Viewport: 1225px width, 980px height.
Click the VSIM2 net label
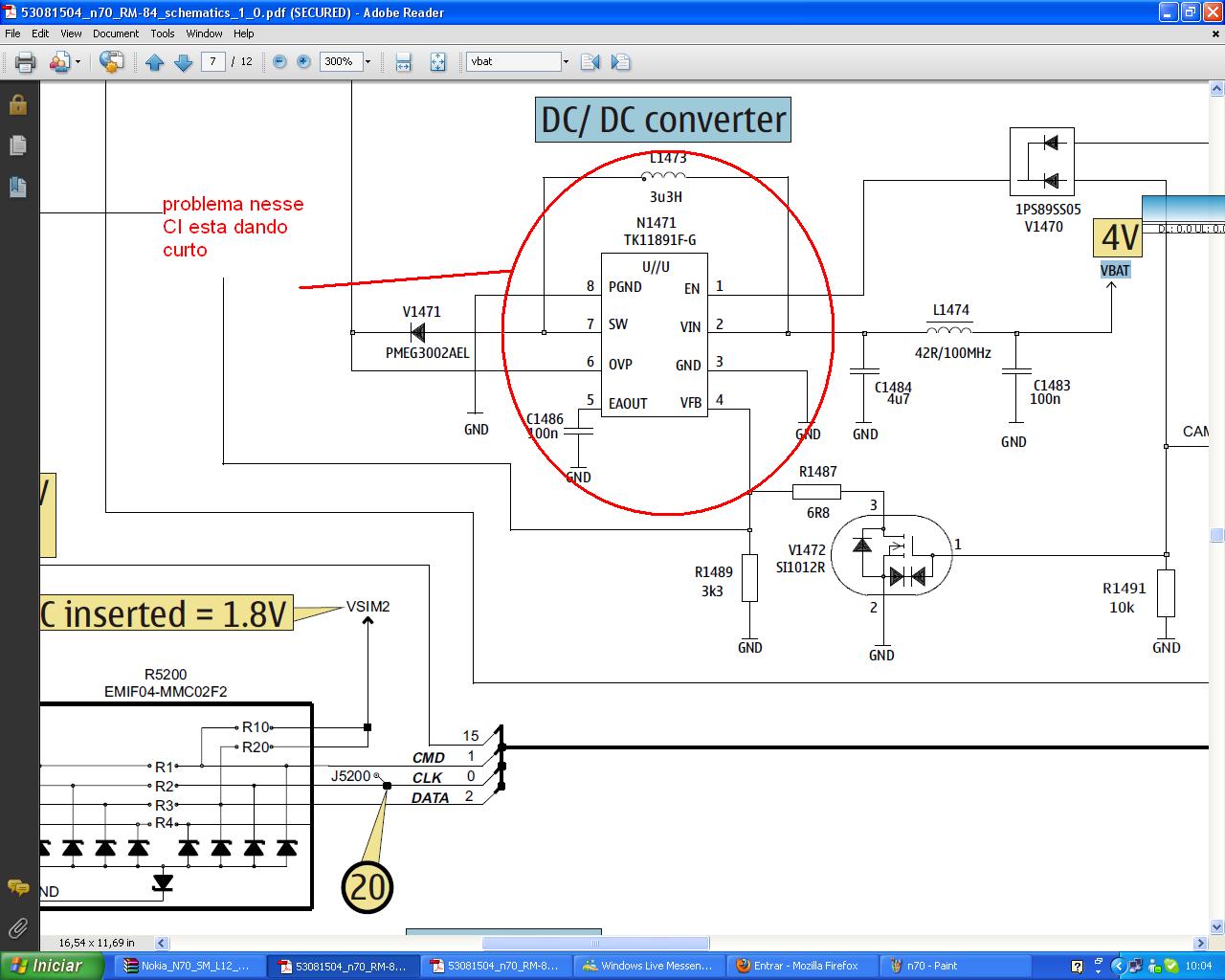coord(367,607)
